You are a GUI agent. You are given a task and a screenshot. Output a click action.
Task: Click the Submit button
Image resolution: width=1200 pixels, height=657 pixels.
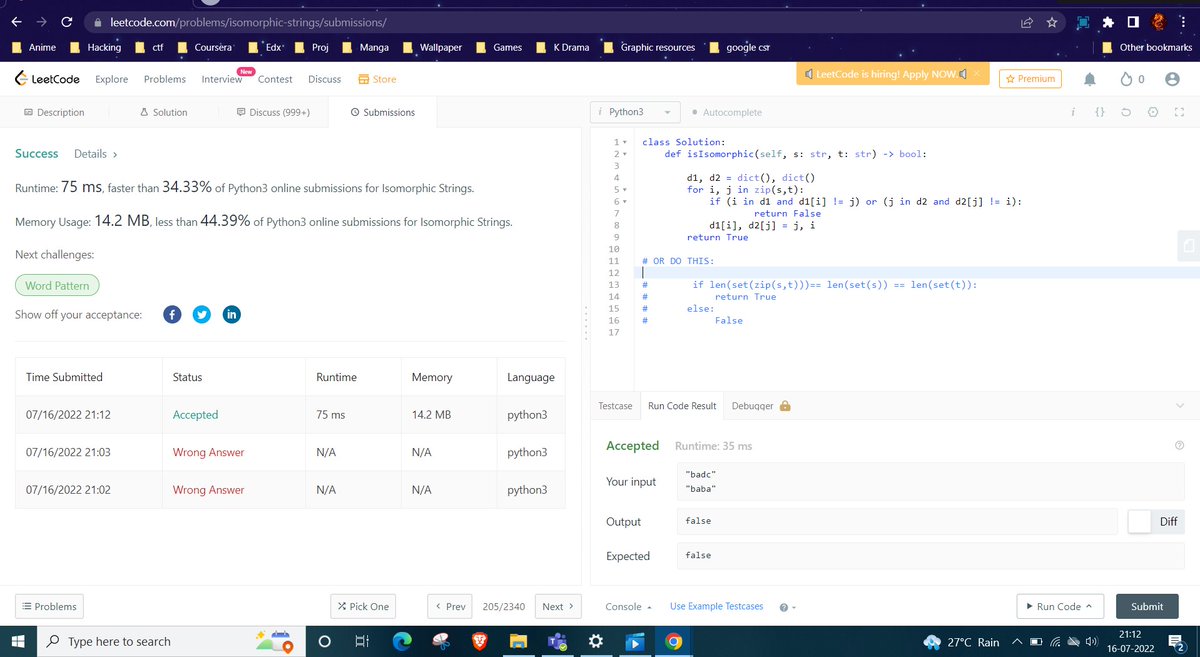point(1147,606)
